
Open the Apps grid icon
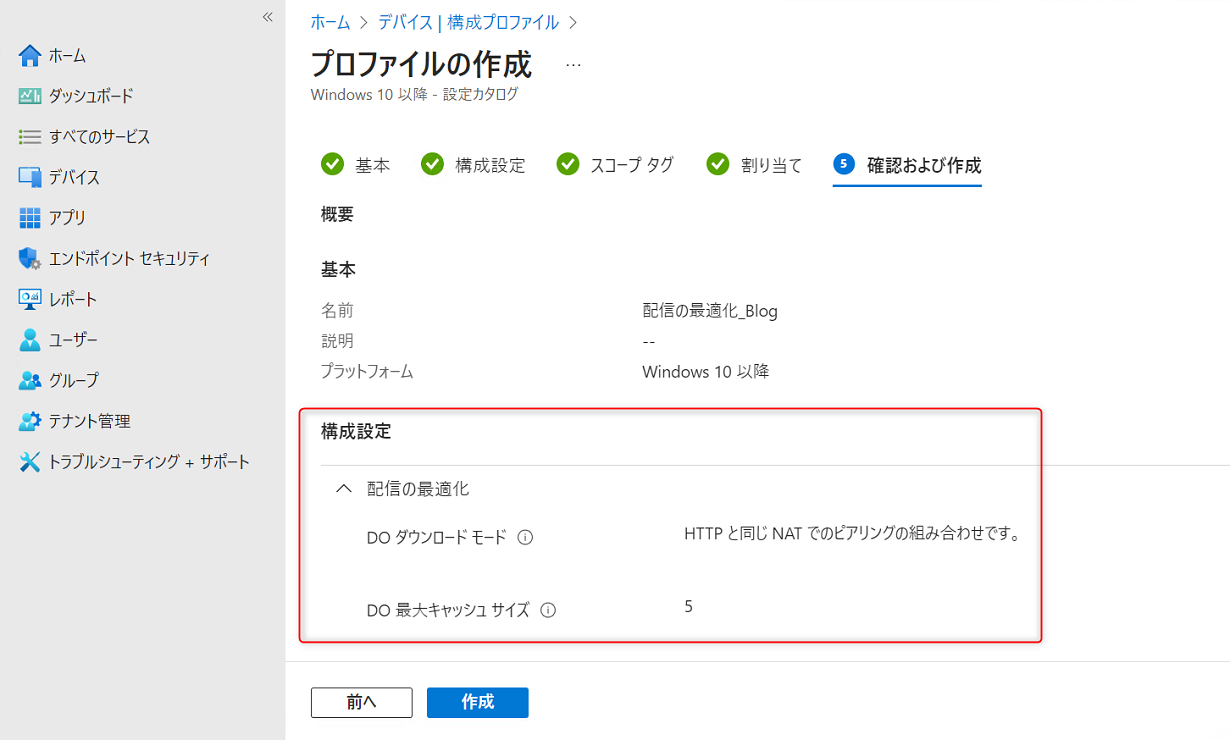pyautogui.click(x=30, y=218)
